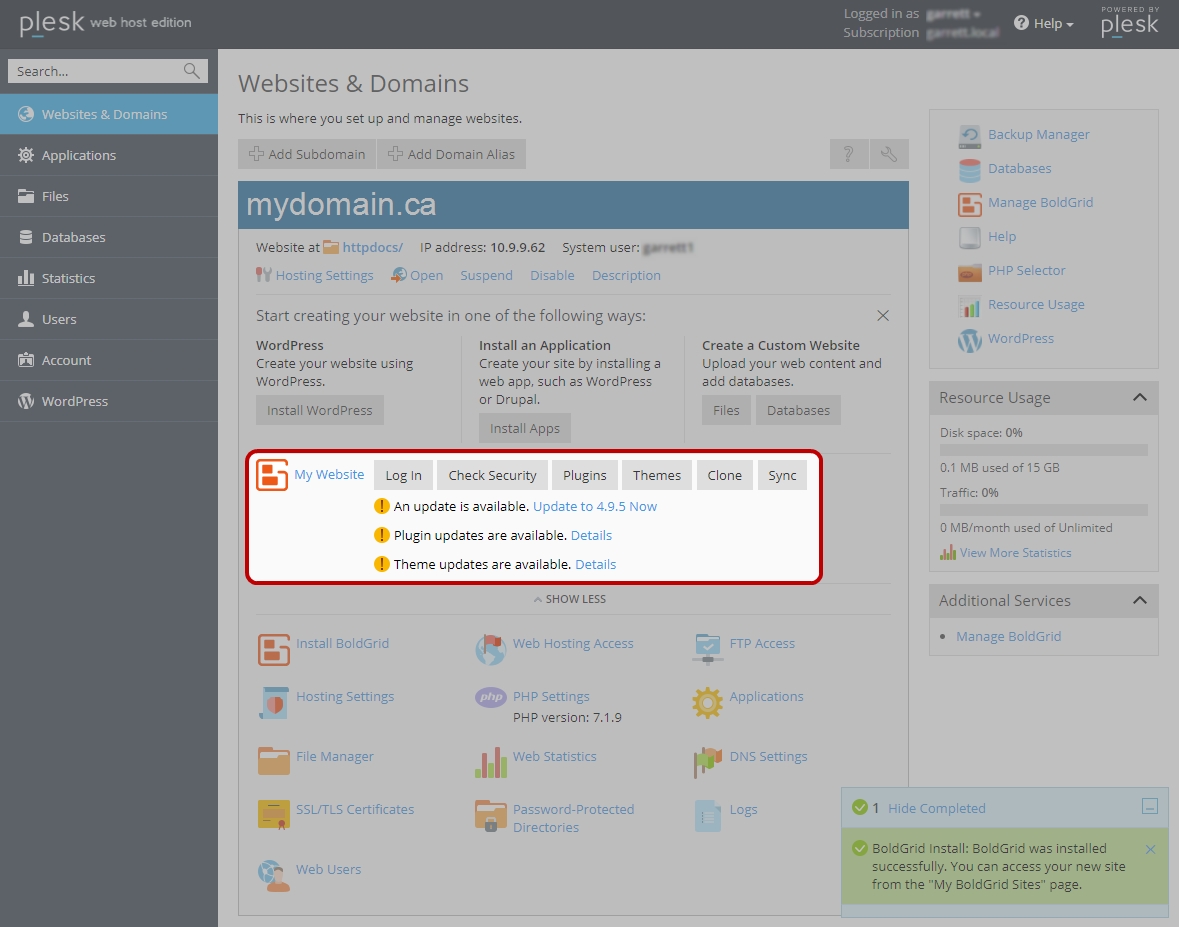The height and width of the screenshot is (927, 1179).
Task: Click the PHP Settings icon
Action: click(490, 697)
